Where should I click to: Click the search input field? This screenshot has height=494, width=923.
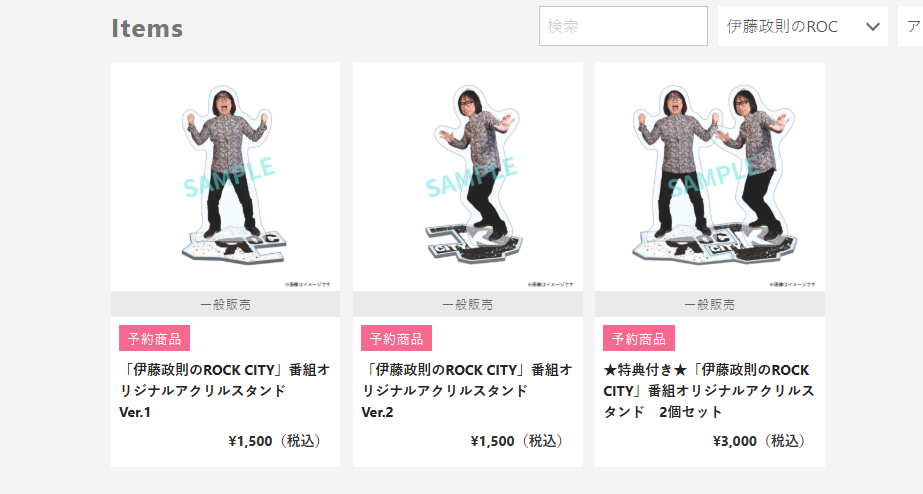[623, 26]
